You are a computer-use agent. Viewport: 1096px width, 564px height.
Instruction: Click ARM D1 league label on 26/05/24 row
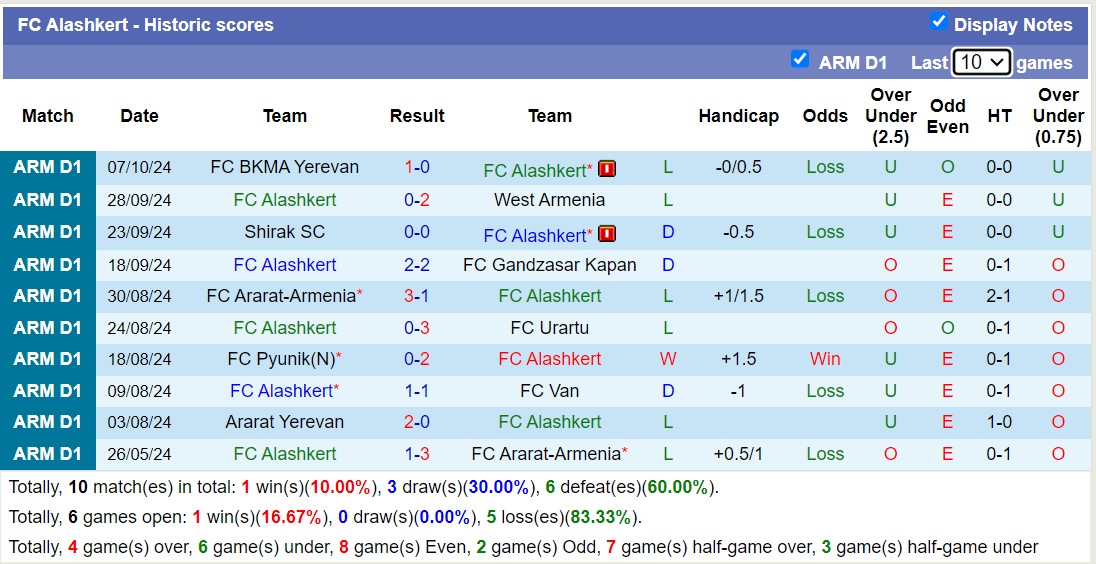[x=48, y=454]
